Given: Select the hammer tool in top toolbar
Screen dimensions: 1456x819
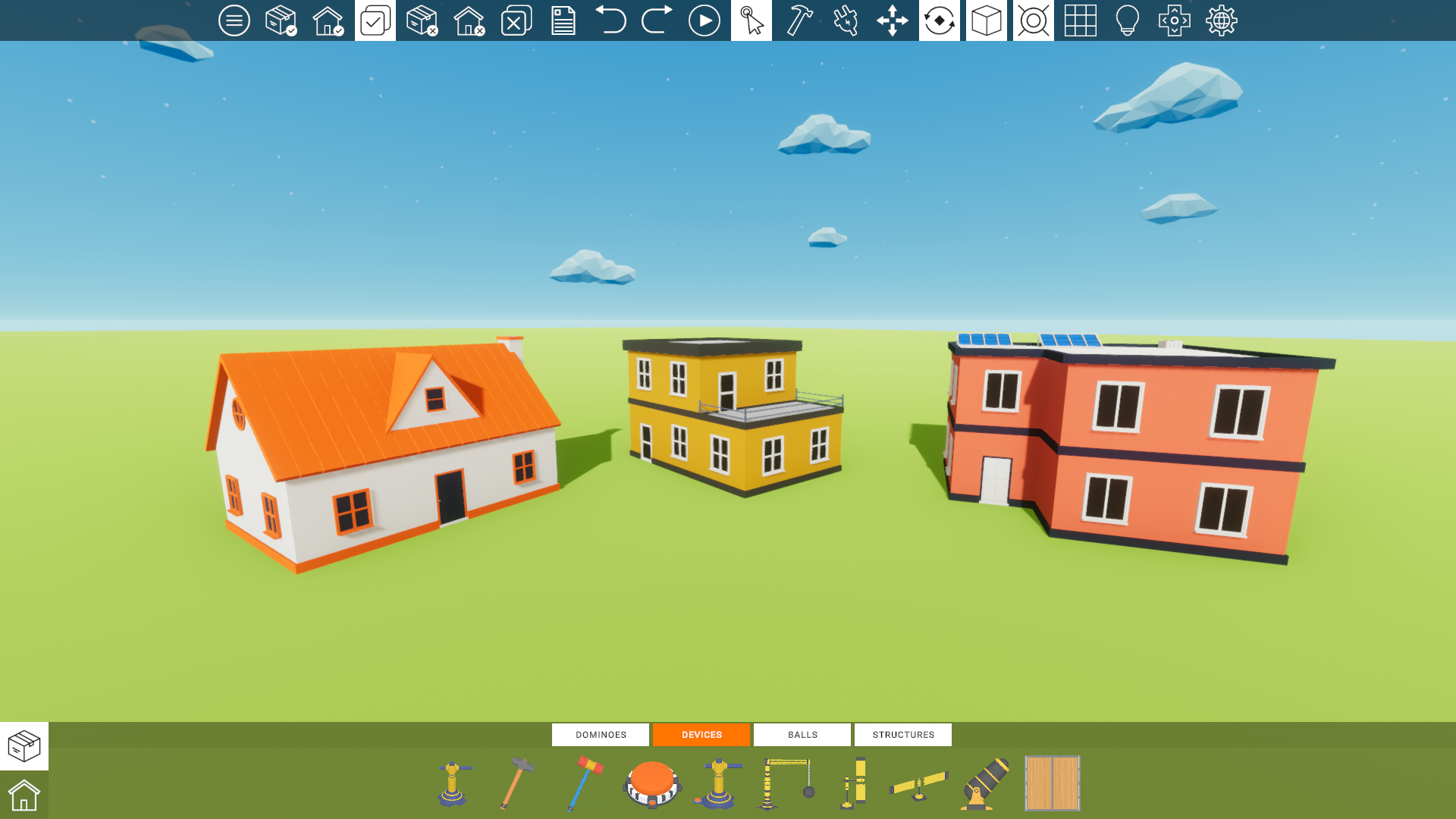Looking at the screenshot, I should point(799,20).
